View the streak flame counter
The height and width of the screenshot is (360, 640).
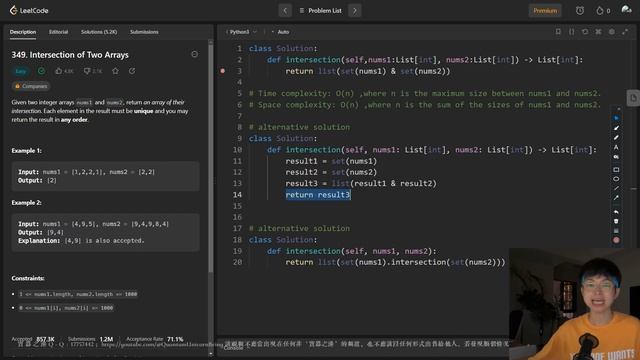603,11
